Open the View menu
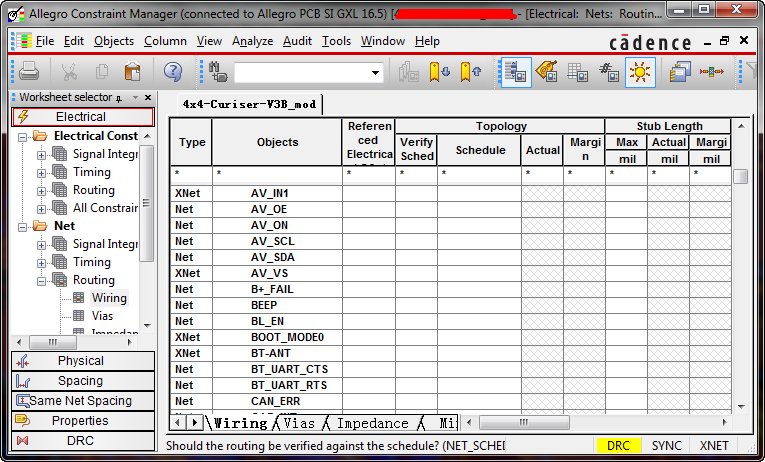The width and height of the screenshot is (765, 462). click(209, 41)
